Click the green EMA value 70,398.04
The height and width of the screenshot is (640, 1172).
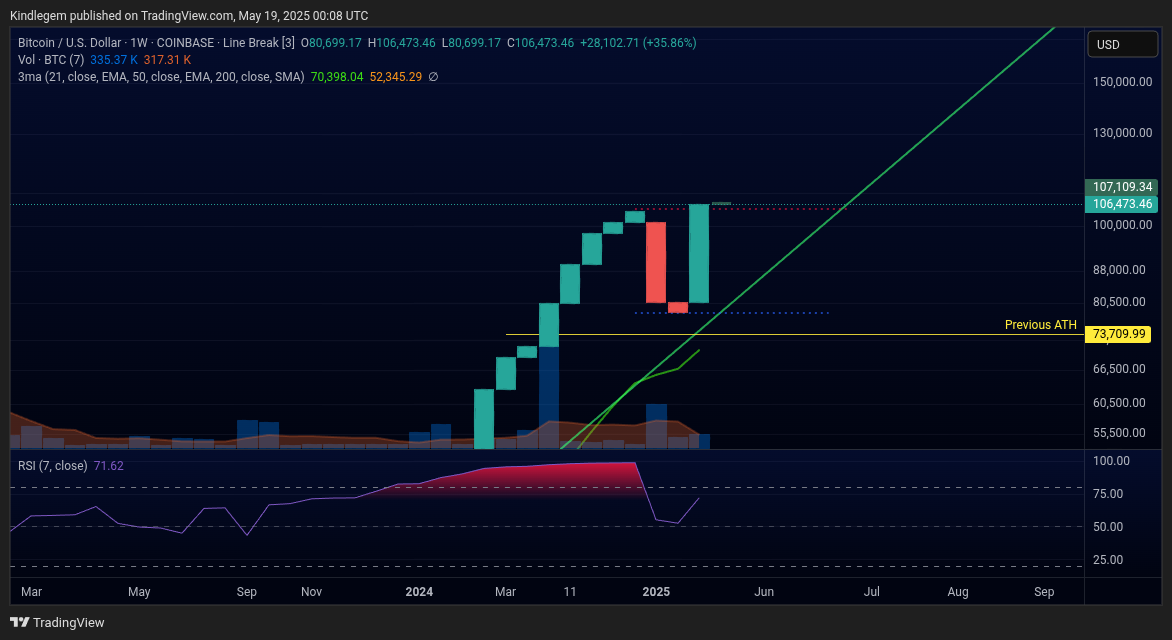tap(336, 76)
